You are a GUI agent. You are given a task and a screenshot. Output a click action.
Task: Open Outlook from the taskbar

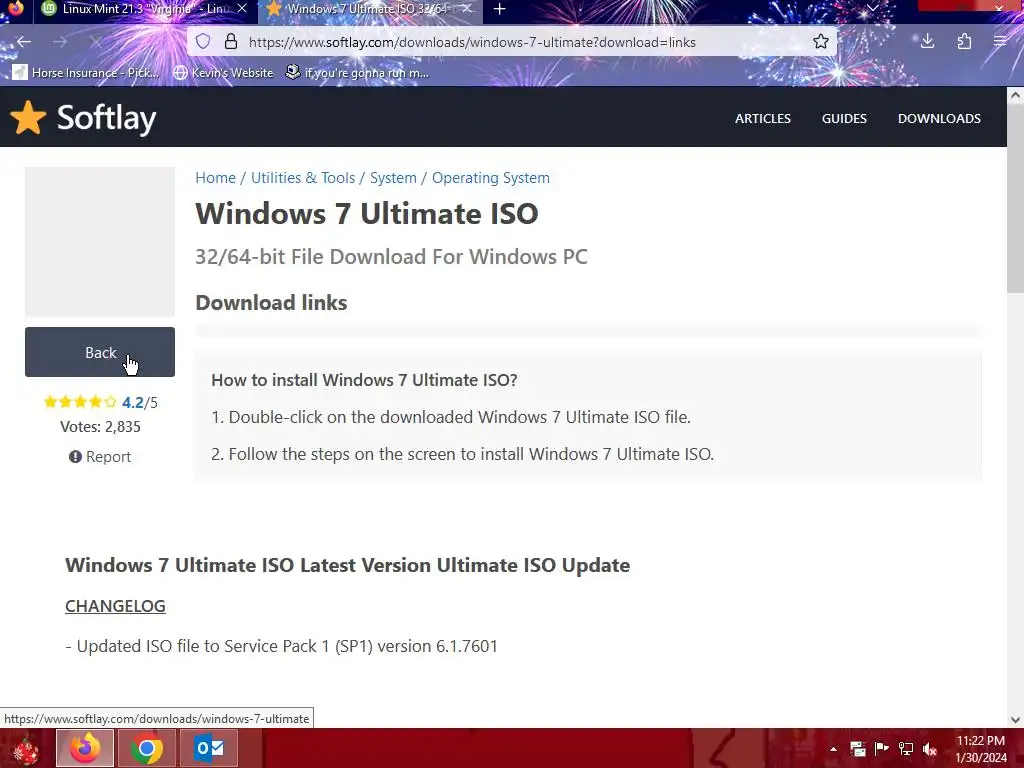[x=209, y=748]
